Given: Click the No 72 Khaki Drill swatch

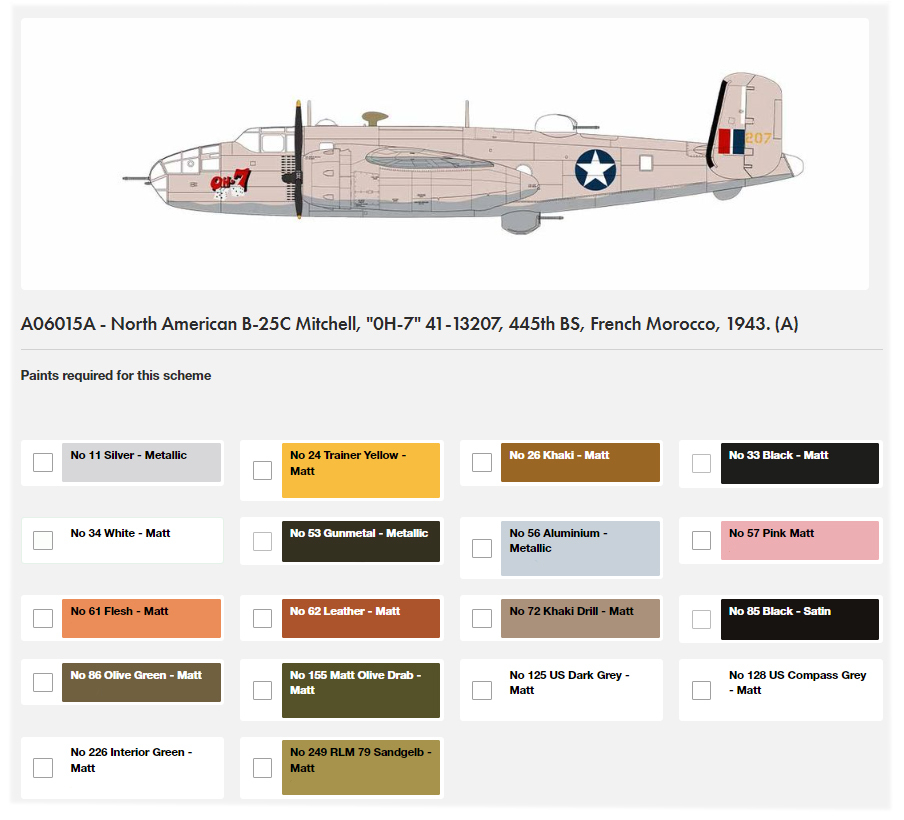Looking at the screenshot, I should tap(580, 618).
